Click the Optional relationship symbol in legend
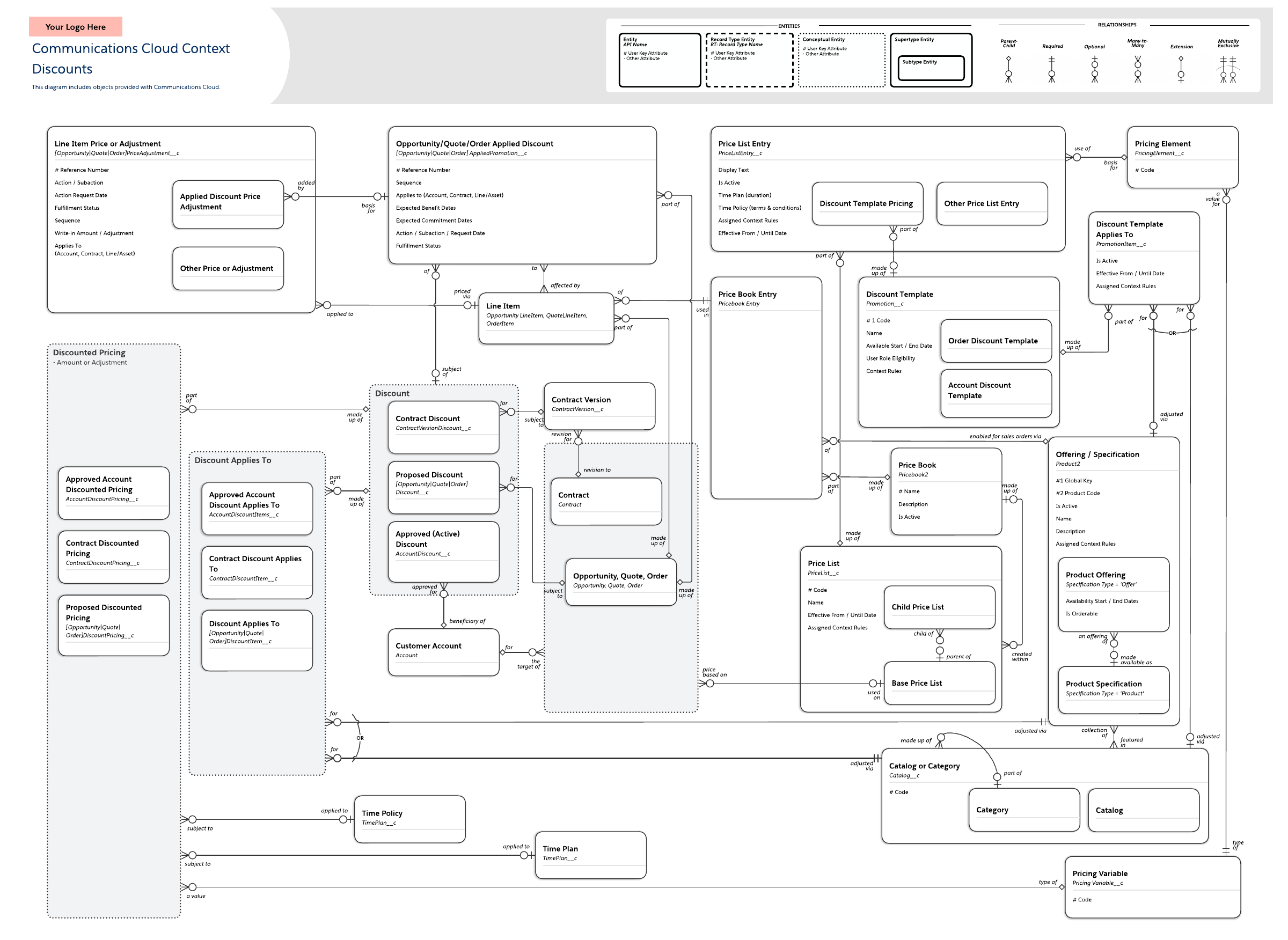Viewport: 1288px width, 940px height. point(1094,69)
